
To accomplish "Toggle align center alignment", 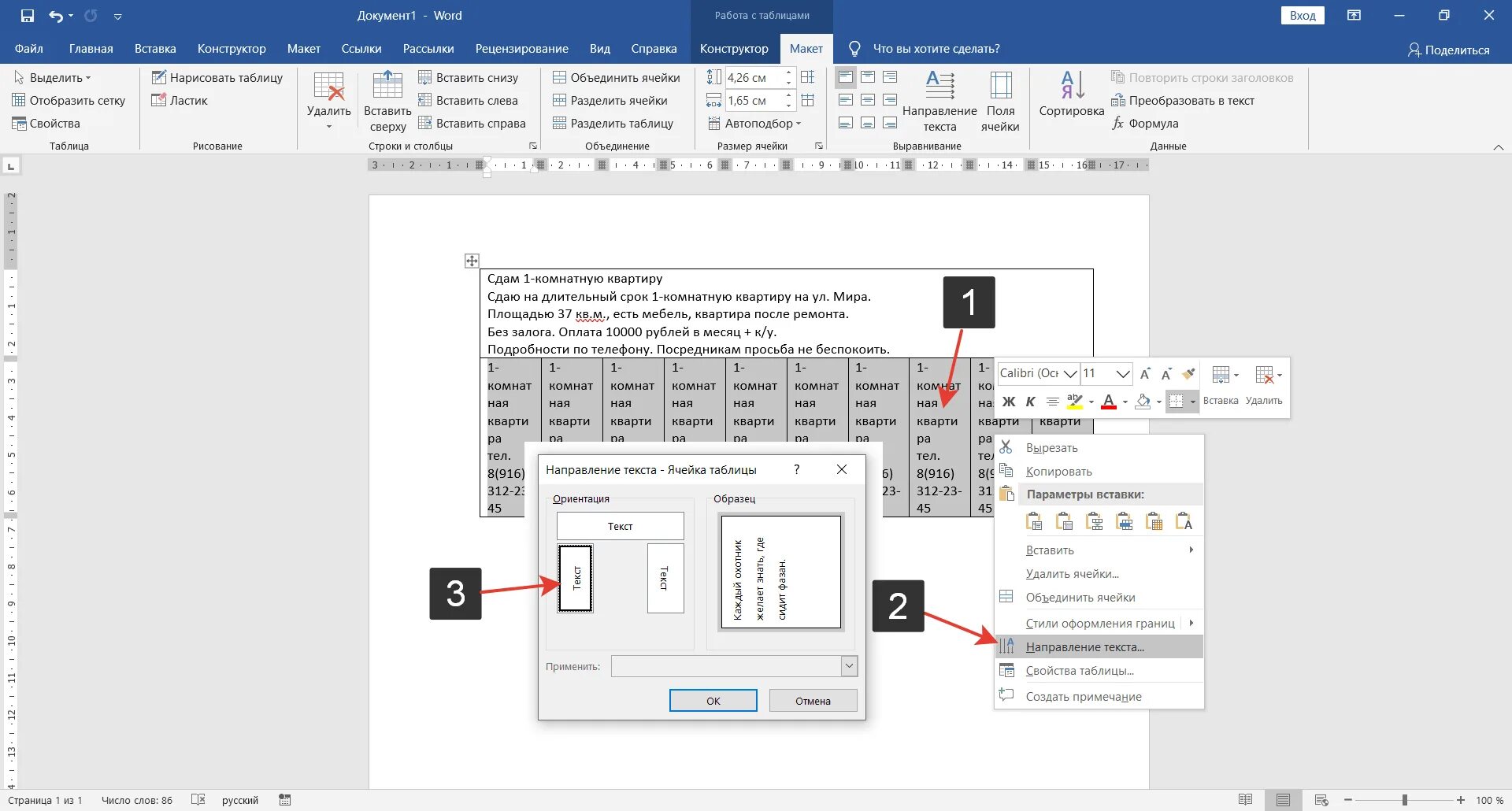I will (x=868, y=100).
